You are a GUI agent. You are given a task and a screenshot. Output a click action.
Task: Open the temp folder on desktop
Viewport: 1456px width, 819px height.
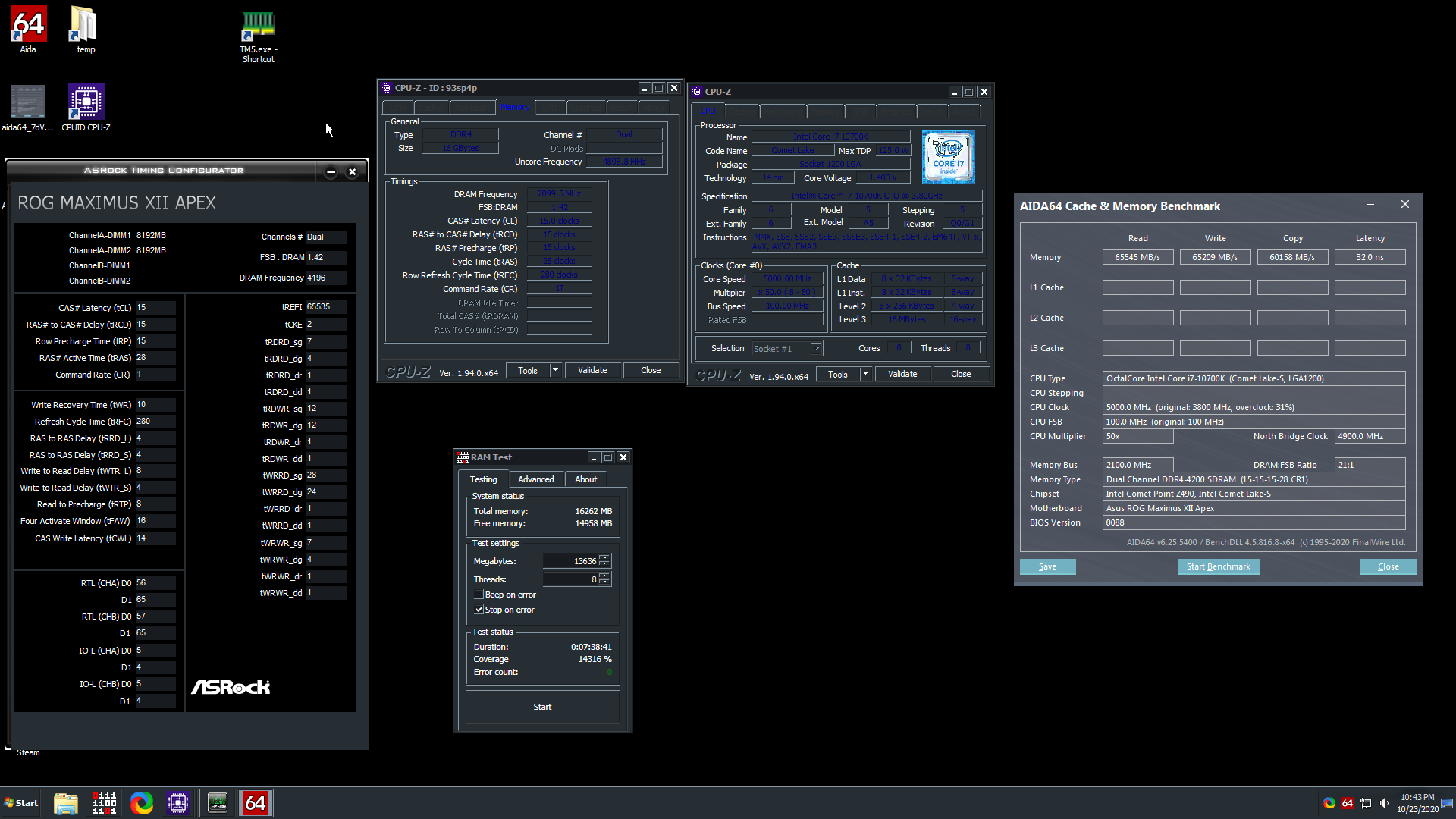coord(85,30)
